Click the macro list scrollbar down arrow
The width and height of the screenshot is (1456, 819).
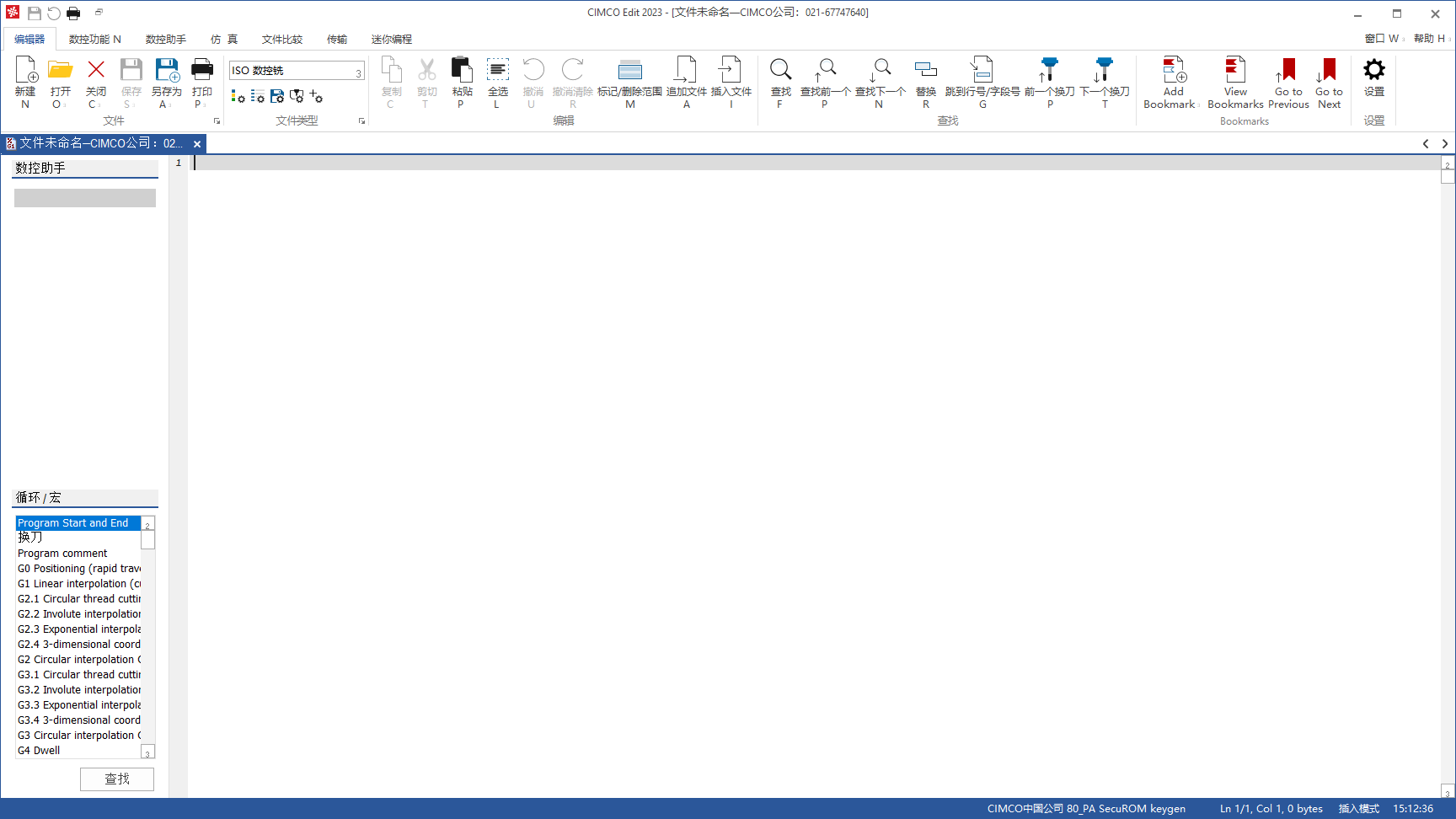tap(147, 752)
